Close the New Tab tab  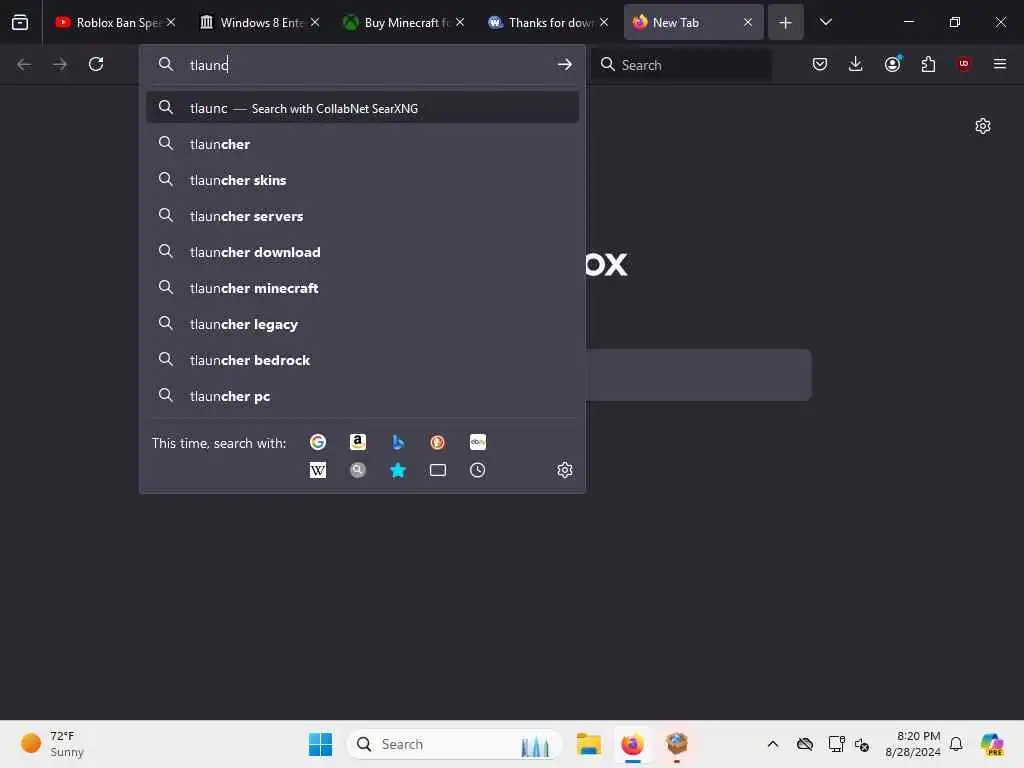(748, 22)
